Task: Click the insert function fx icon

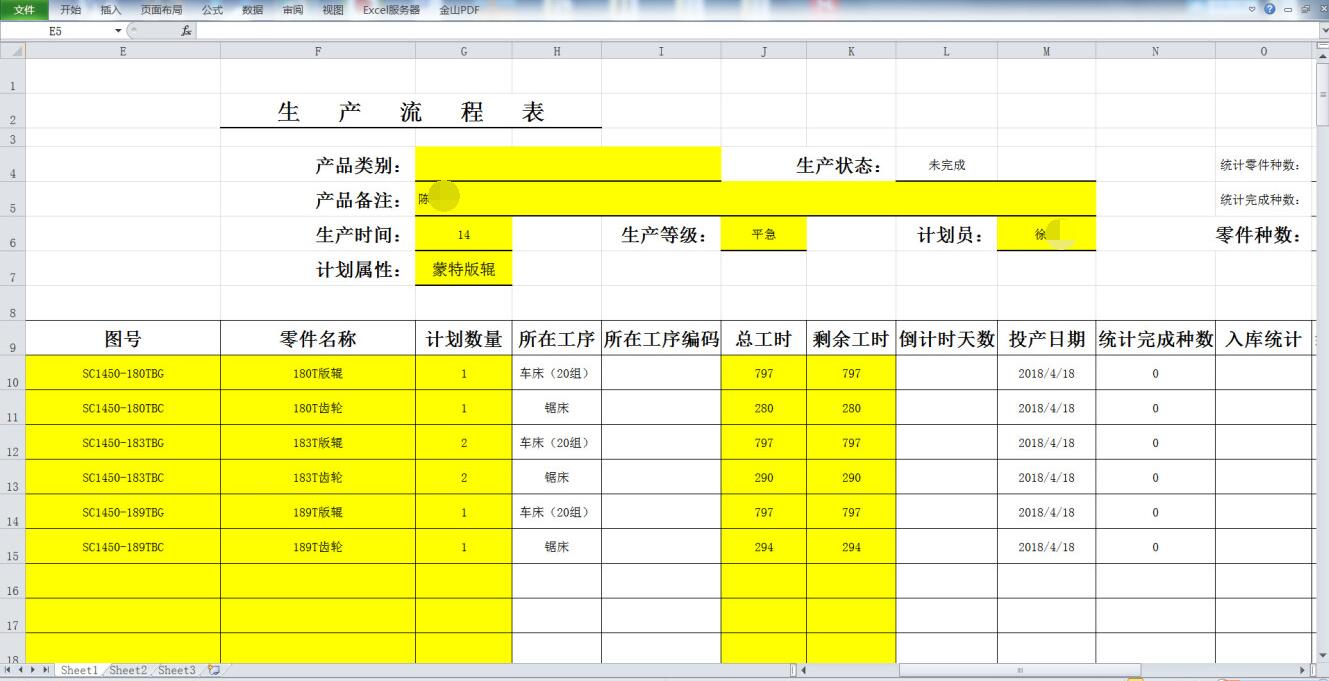Action: click(x=186, y=31)
